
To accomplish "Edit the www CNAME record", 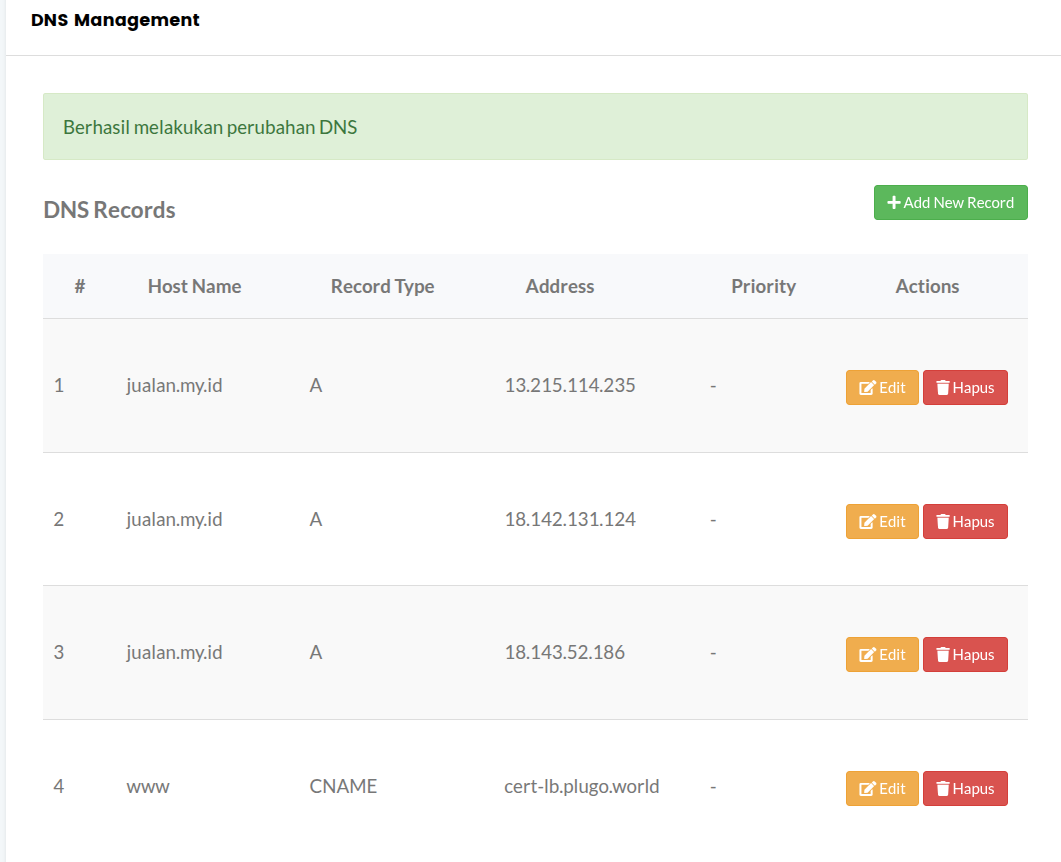I will coord(882,788).
